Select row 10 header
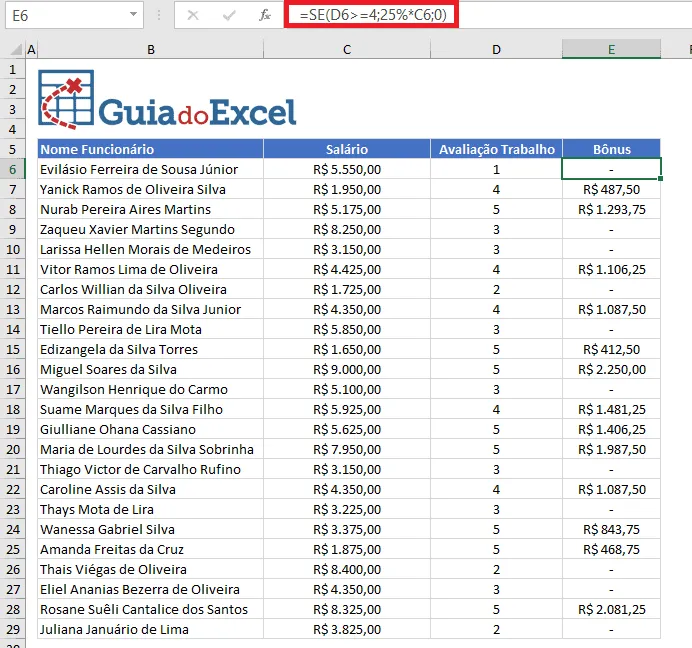The image size is (692, 648). 13,249
